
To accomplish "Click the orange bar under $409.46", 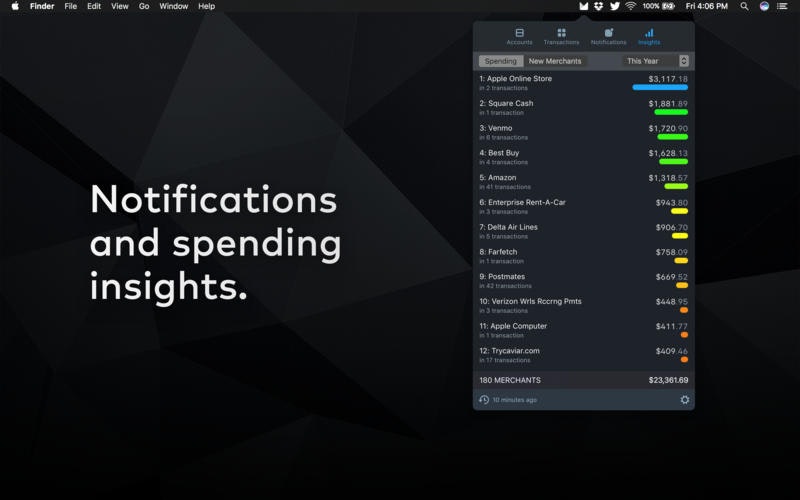I will pos(684,360).
